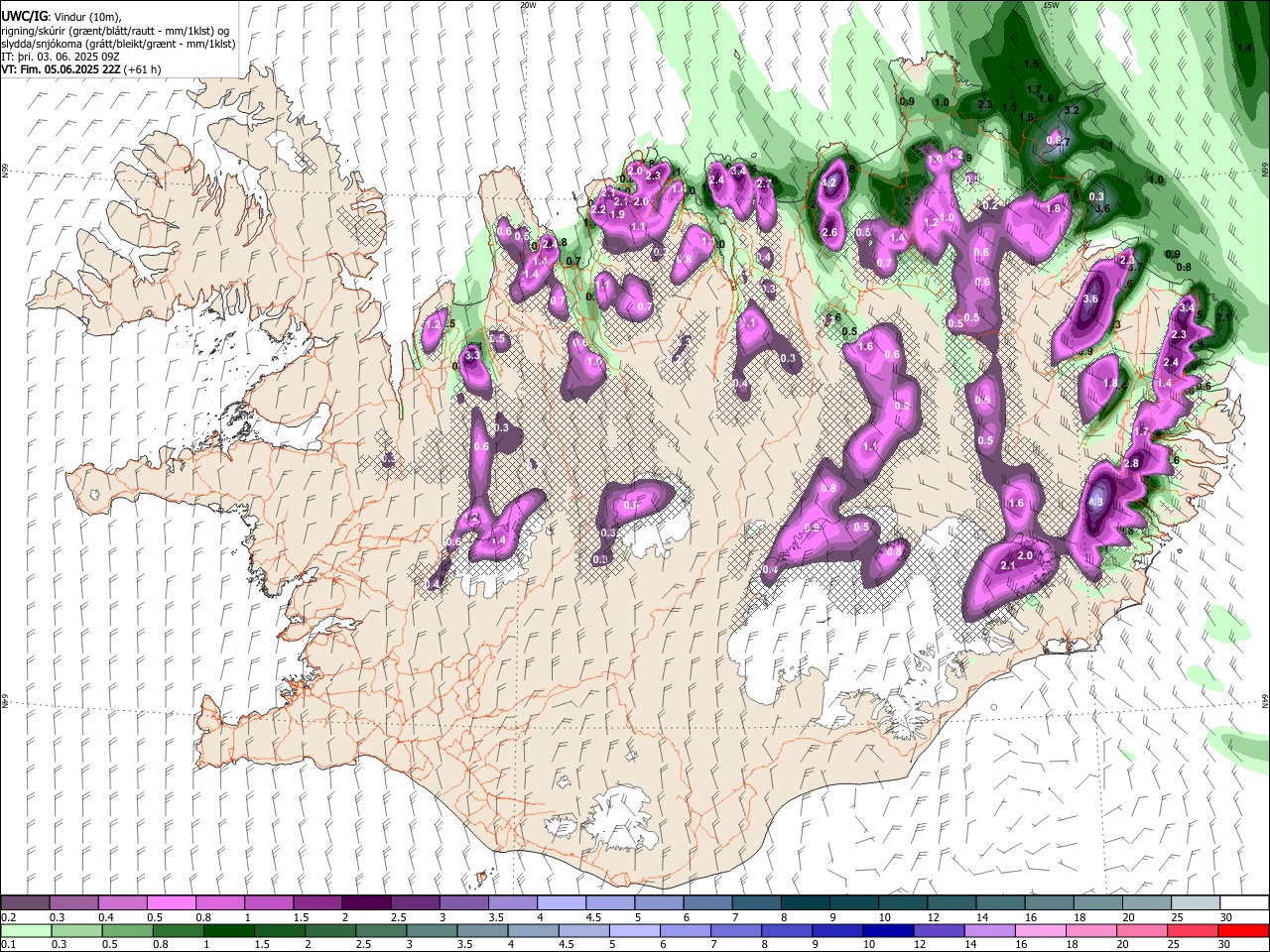Click the 3.2 precipitation value on the map
Viewport: 1270px width, 952px height.
(x=1072, y=110)
